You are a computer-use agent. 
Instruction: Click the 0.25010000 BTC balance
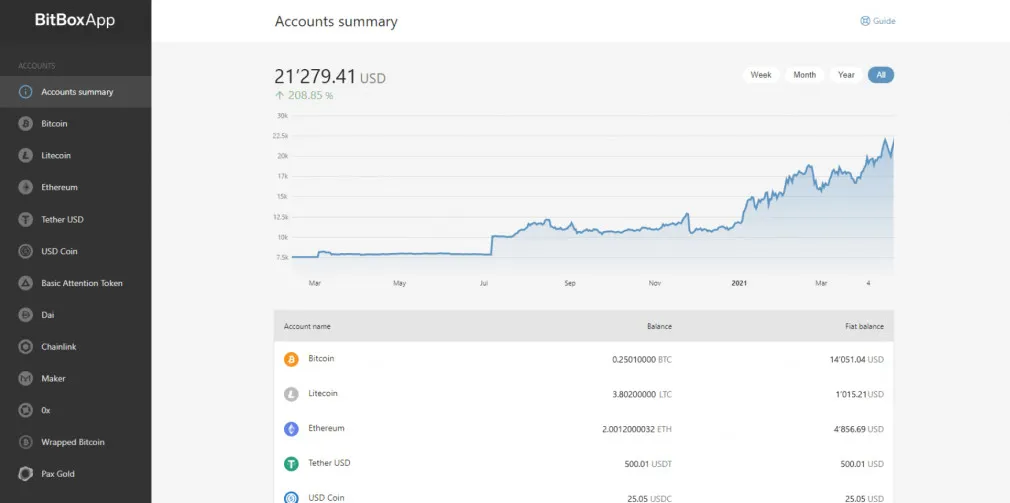[642, 360]
